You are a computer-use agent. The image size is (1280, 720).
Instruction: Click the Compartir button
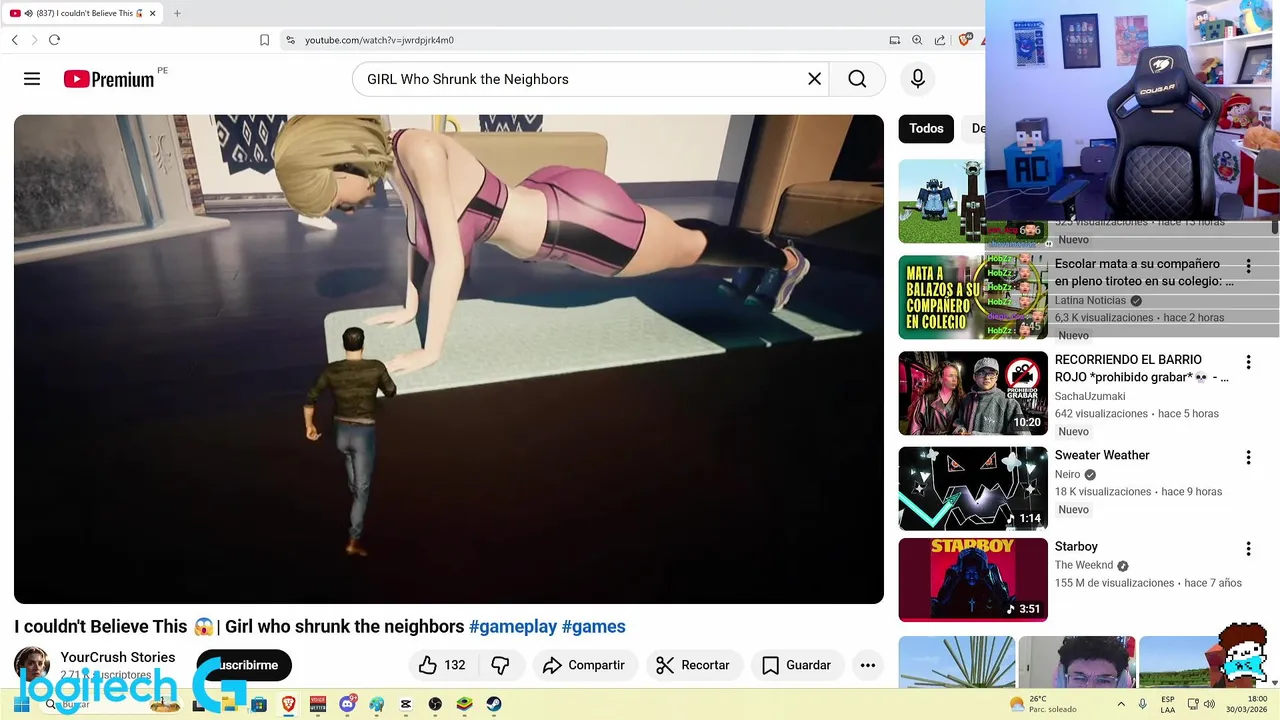(x=585, y=665)
